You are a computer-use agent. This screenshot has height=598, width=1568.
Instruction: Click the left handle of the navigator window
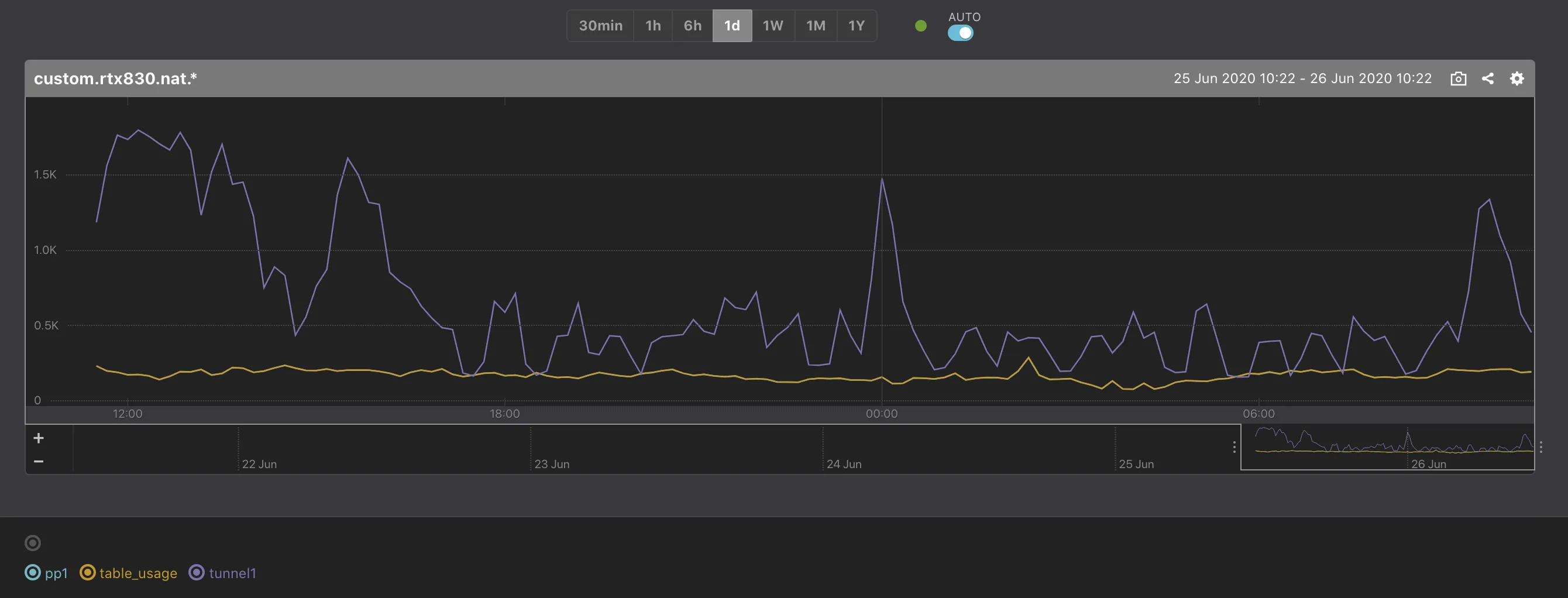[x=1234, y=447]
